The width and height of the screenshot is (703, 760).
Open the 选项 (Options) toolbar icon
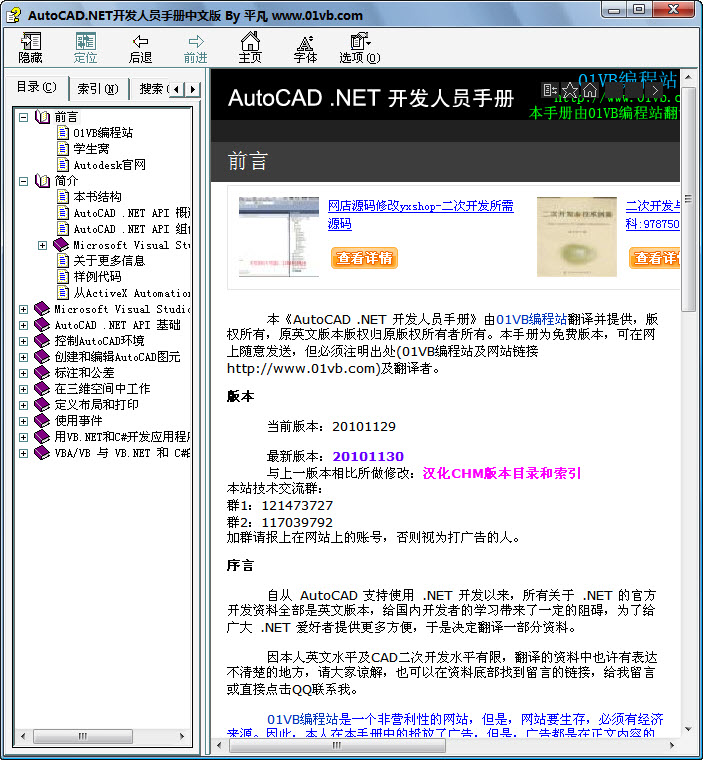coord(360,47)
